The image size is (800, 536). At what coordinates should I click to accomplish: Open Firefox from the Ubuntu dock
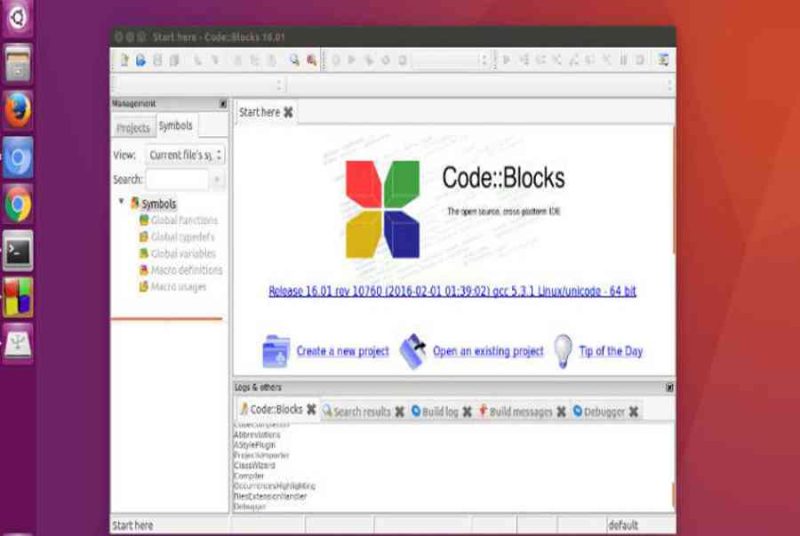pyautogui.click(x=18, y=109)
